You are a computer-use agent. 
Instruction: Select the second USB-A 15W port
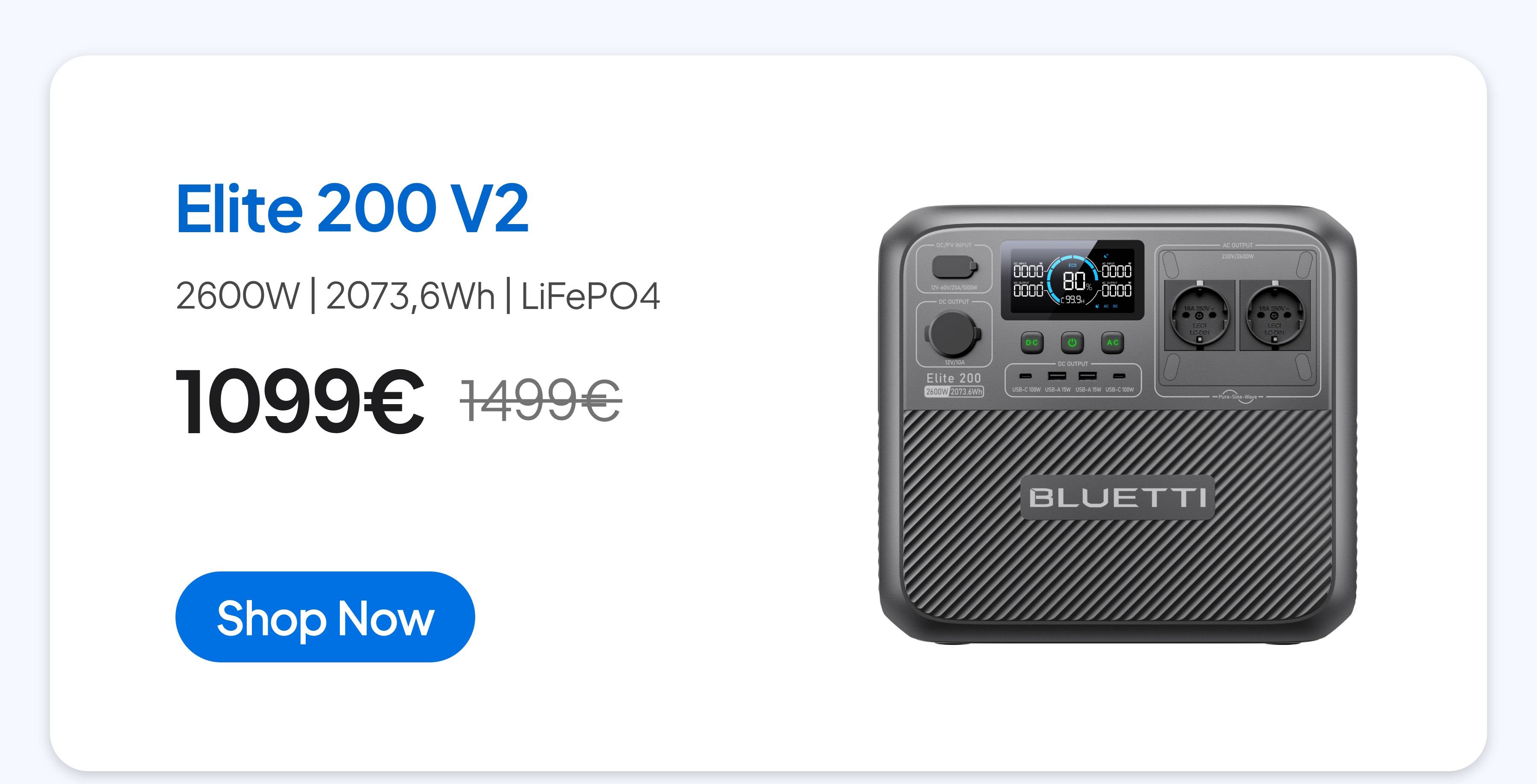click(x=1088, y=376)
